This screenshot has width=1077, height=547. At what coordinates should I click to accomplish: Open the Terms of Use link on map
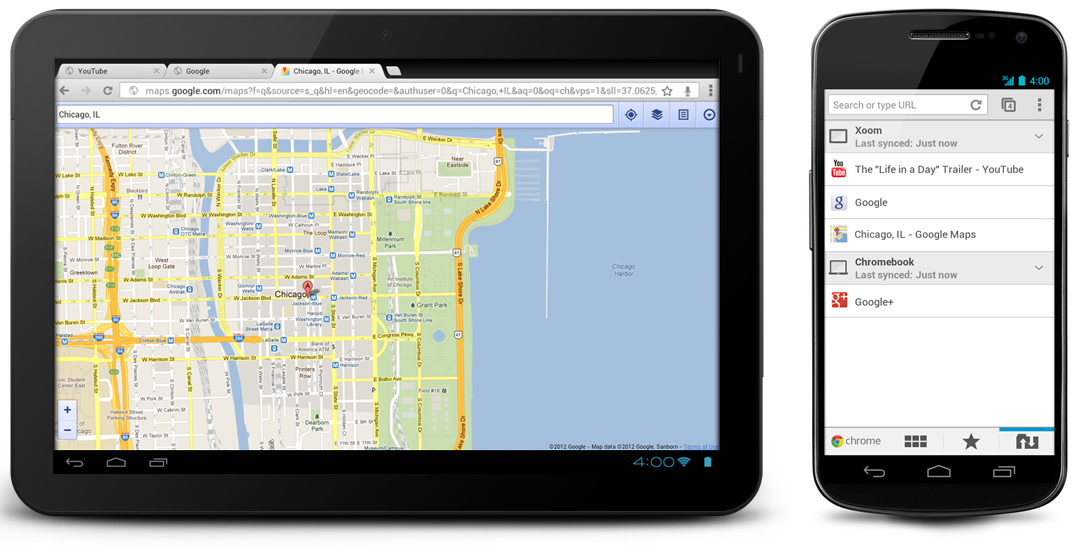click(701, 447)
